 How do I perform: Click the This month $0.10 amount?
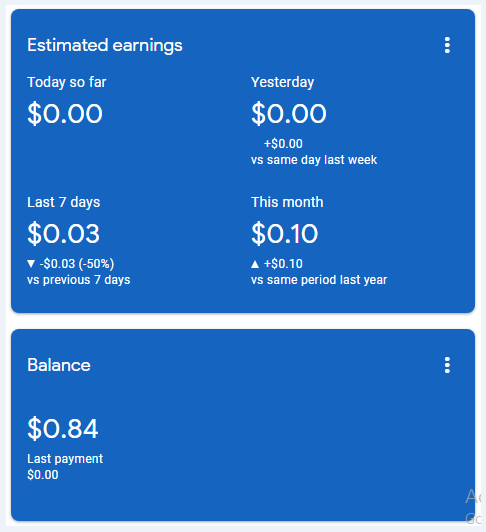click(x=284, y=233)
